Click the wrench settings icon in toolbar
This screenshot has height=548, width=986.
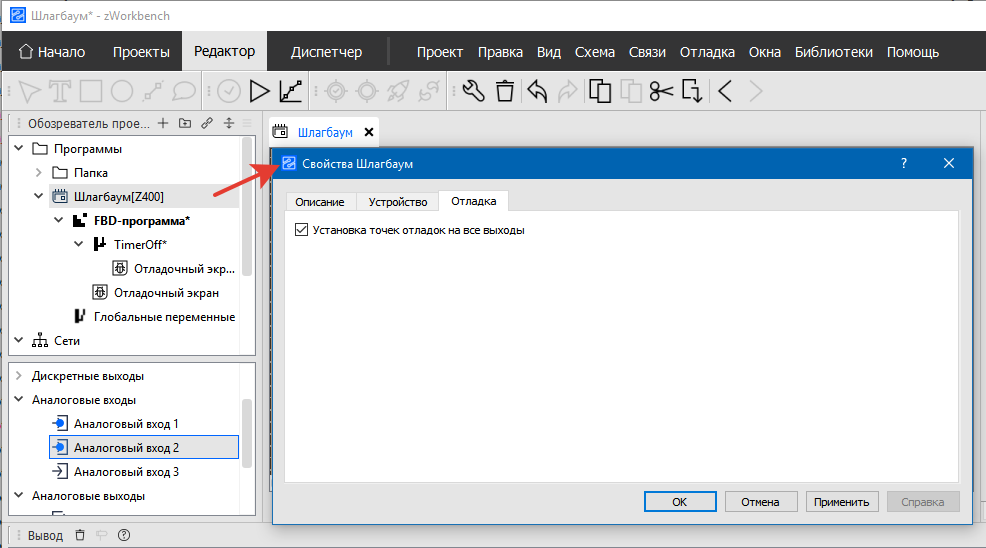(x=474, y=92)
